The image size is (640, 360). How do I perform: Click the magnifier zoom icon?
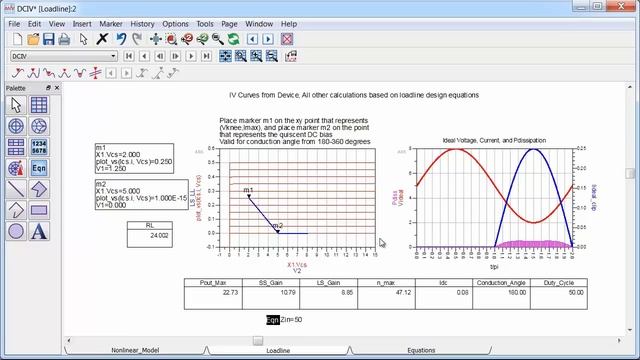pyautogui.click(x=218, y=39)
